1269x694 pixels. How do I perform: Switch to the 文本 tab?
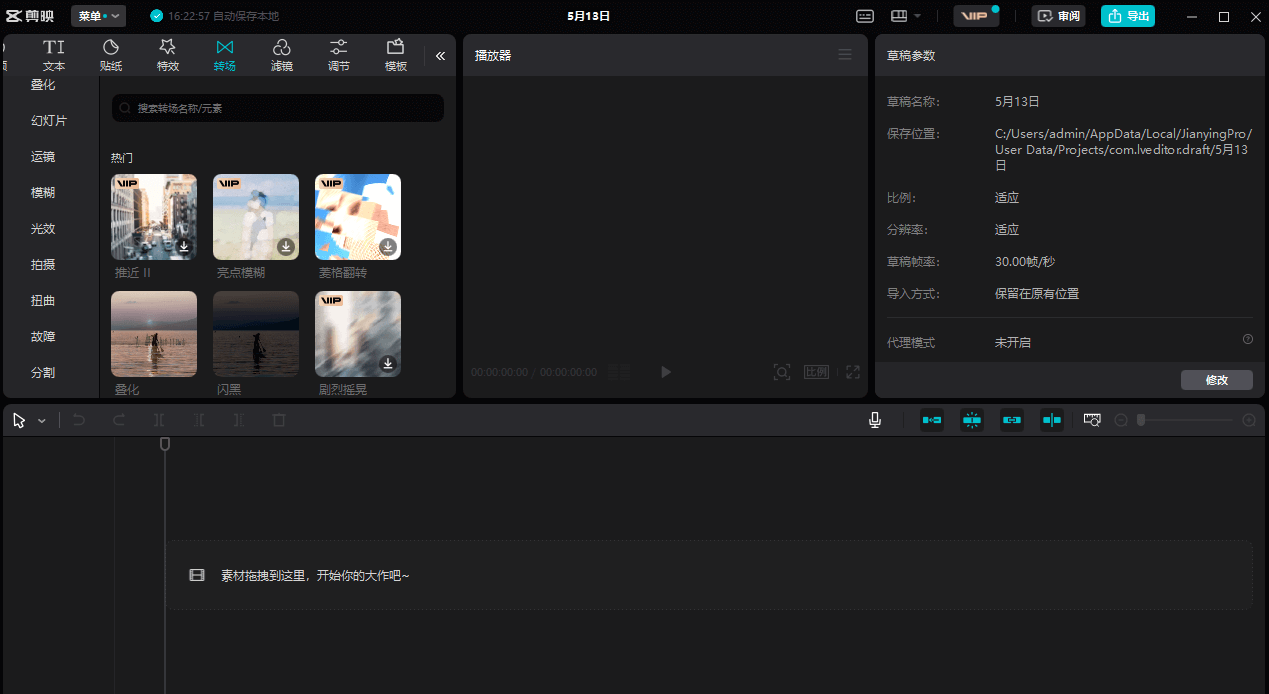[53, 55]
